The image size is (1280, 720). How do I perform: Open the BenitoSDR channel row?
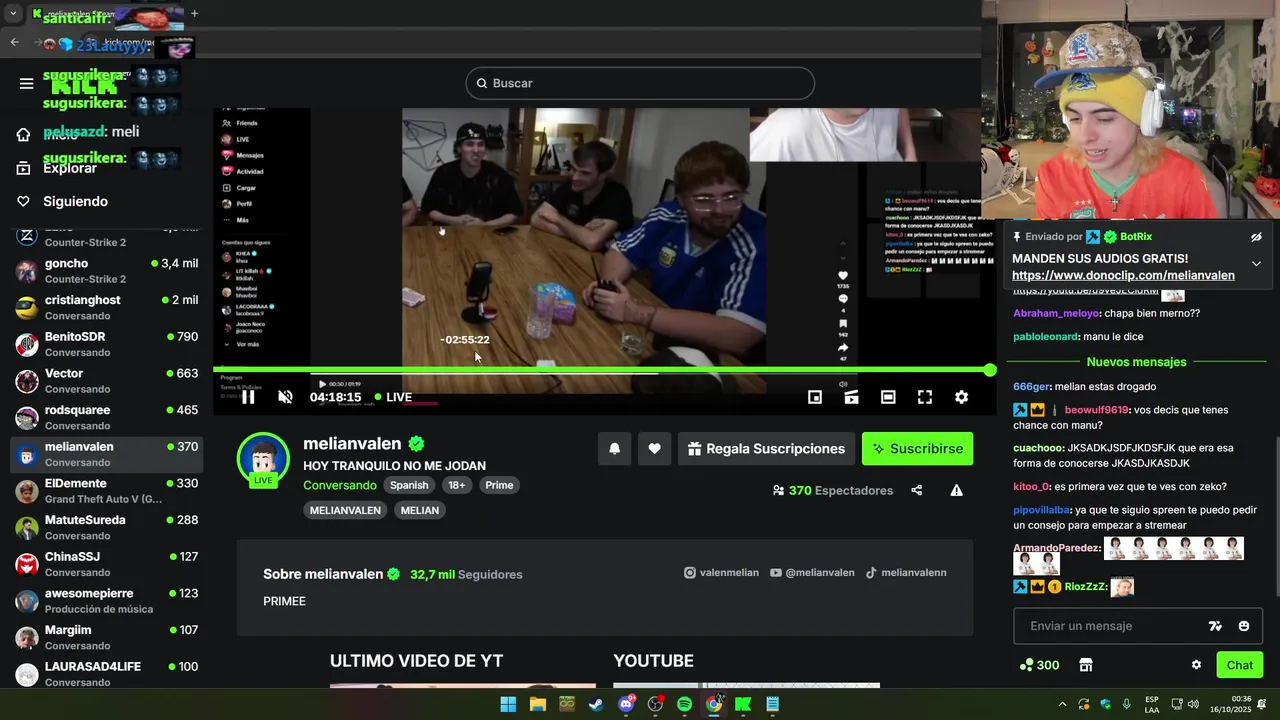click(x=107, y=344)
